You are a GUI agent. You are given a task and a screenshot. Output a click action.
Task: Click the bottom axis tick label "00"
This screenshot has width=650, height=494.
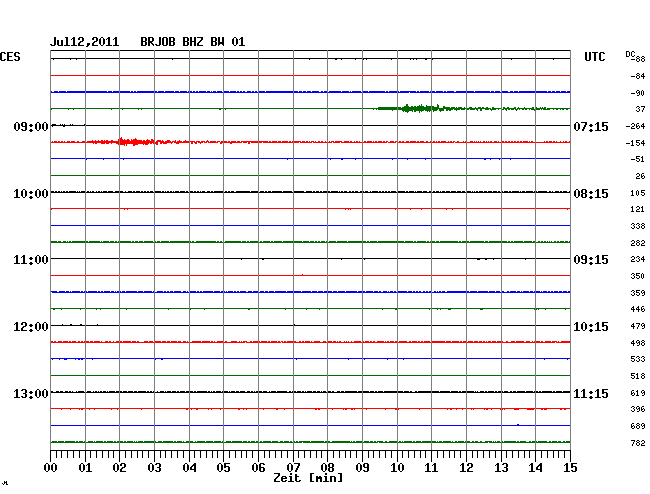tap(50, 468)
